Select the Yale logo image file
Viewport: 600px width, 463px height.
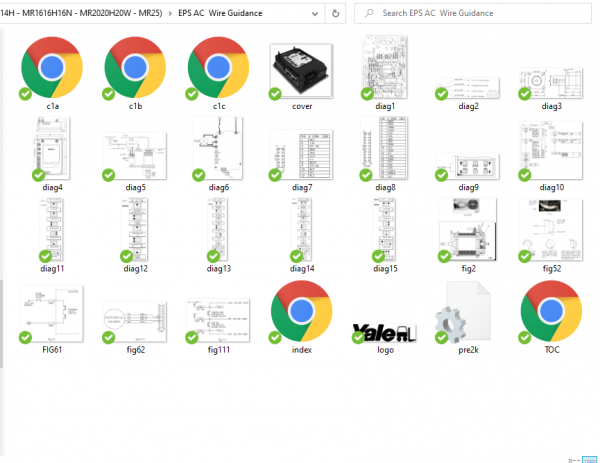point(385,333)
